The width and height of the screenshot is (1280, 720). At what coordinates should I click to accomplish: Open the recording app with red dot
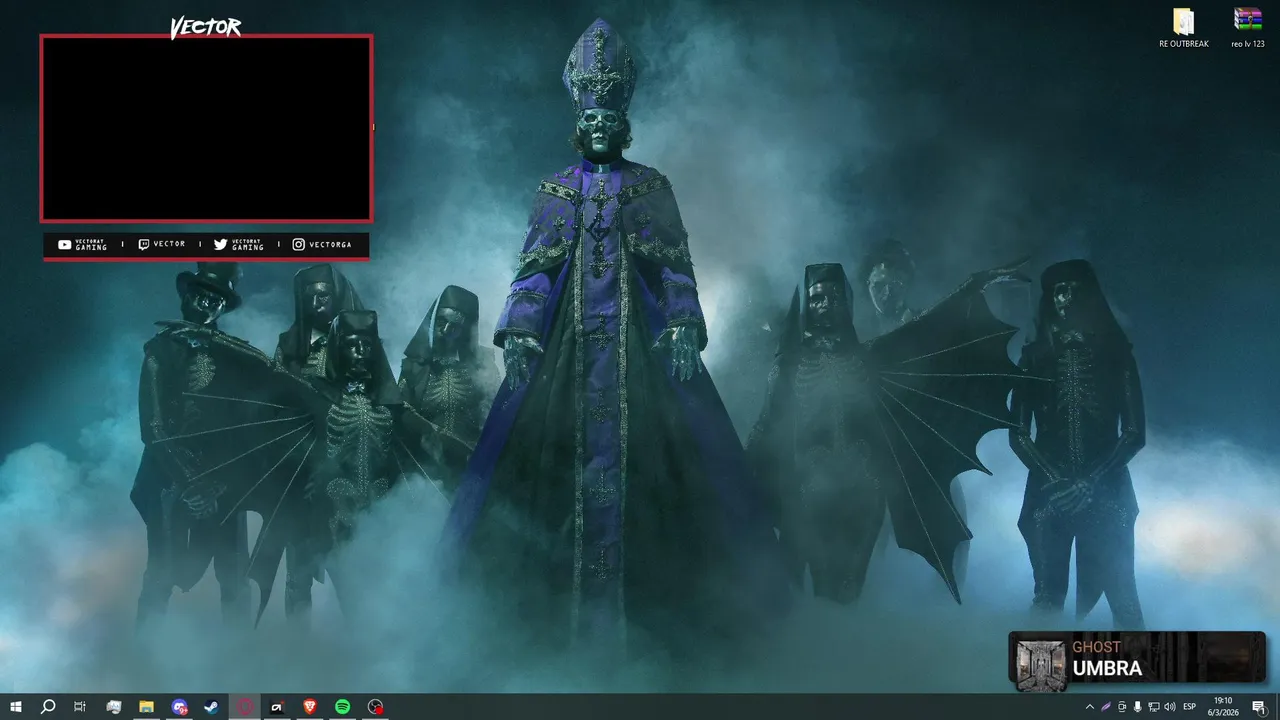(x=375, y=707)
